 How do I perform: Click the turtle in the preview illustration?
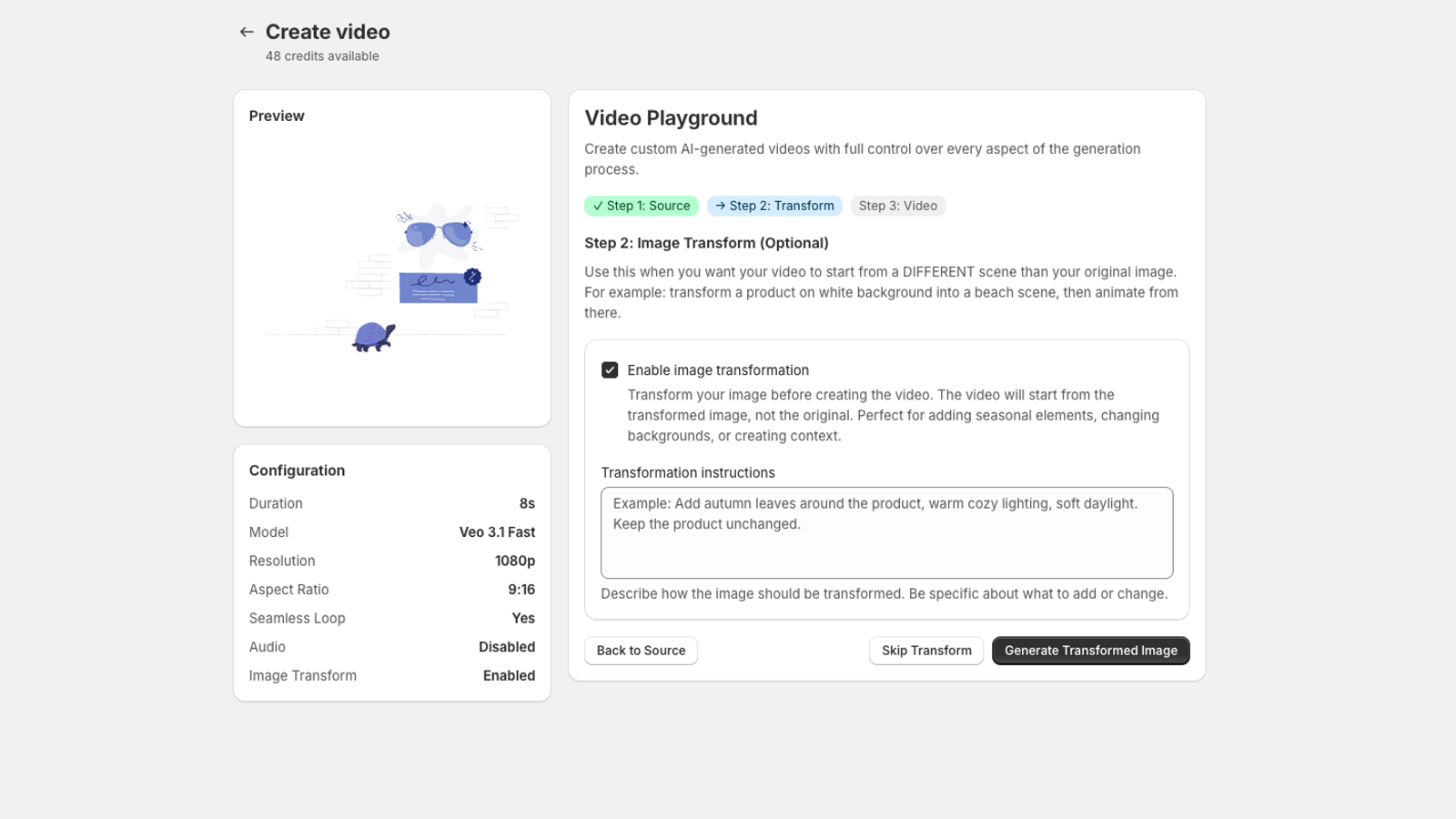[373, 337]
